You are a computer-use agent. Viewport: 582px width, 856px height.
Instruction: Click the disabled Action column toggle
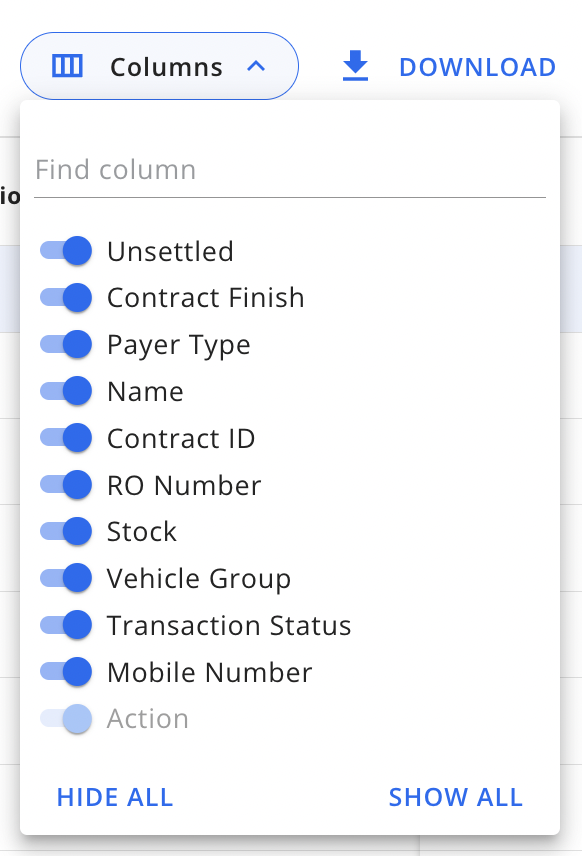(66, 719)
